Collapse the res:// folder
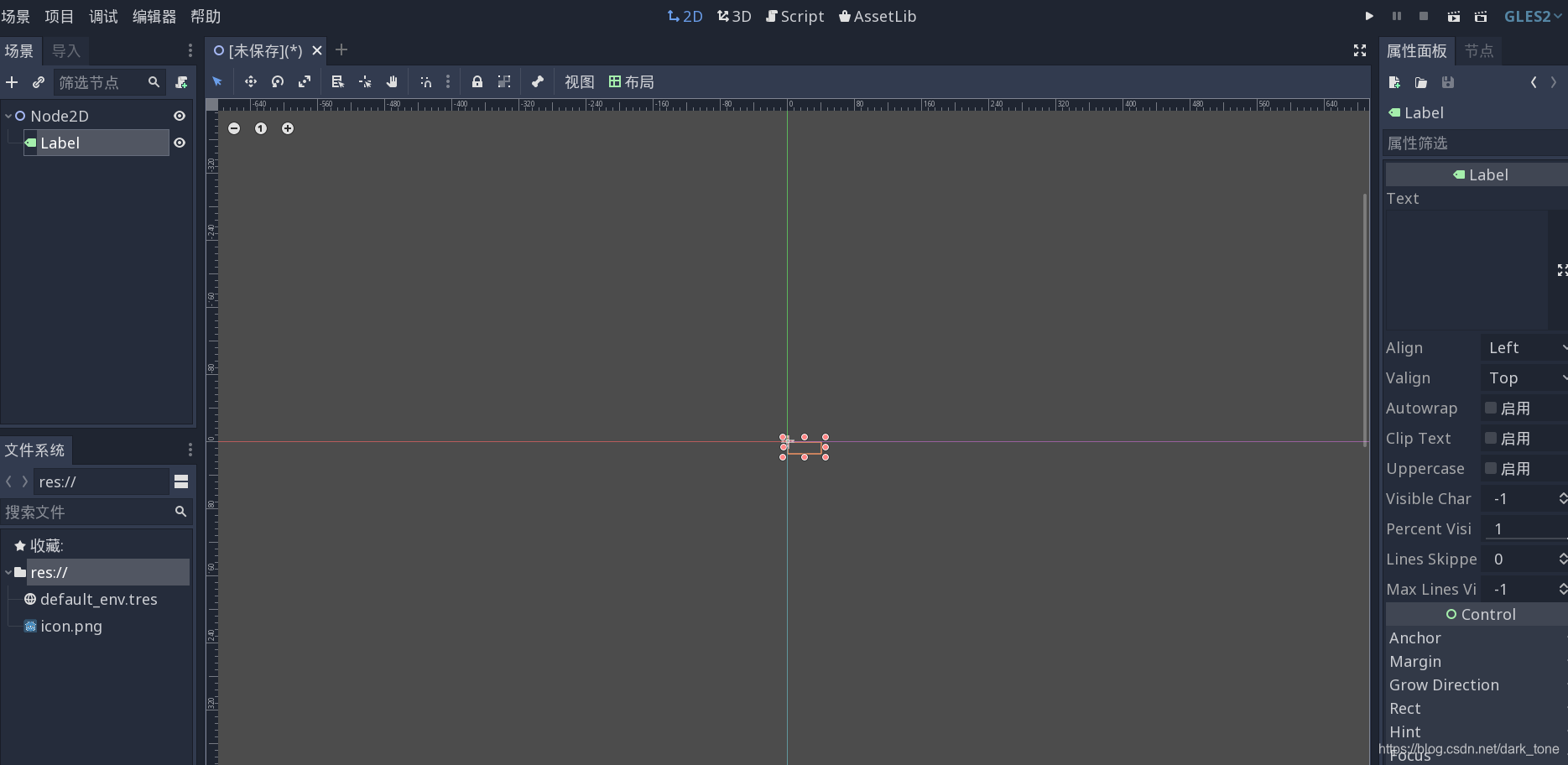 click(8, 572)
